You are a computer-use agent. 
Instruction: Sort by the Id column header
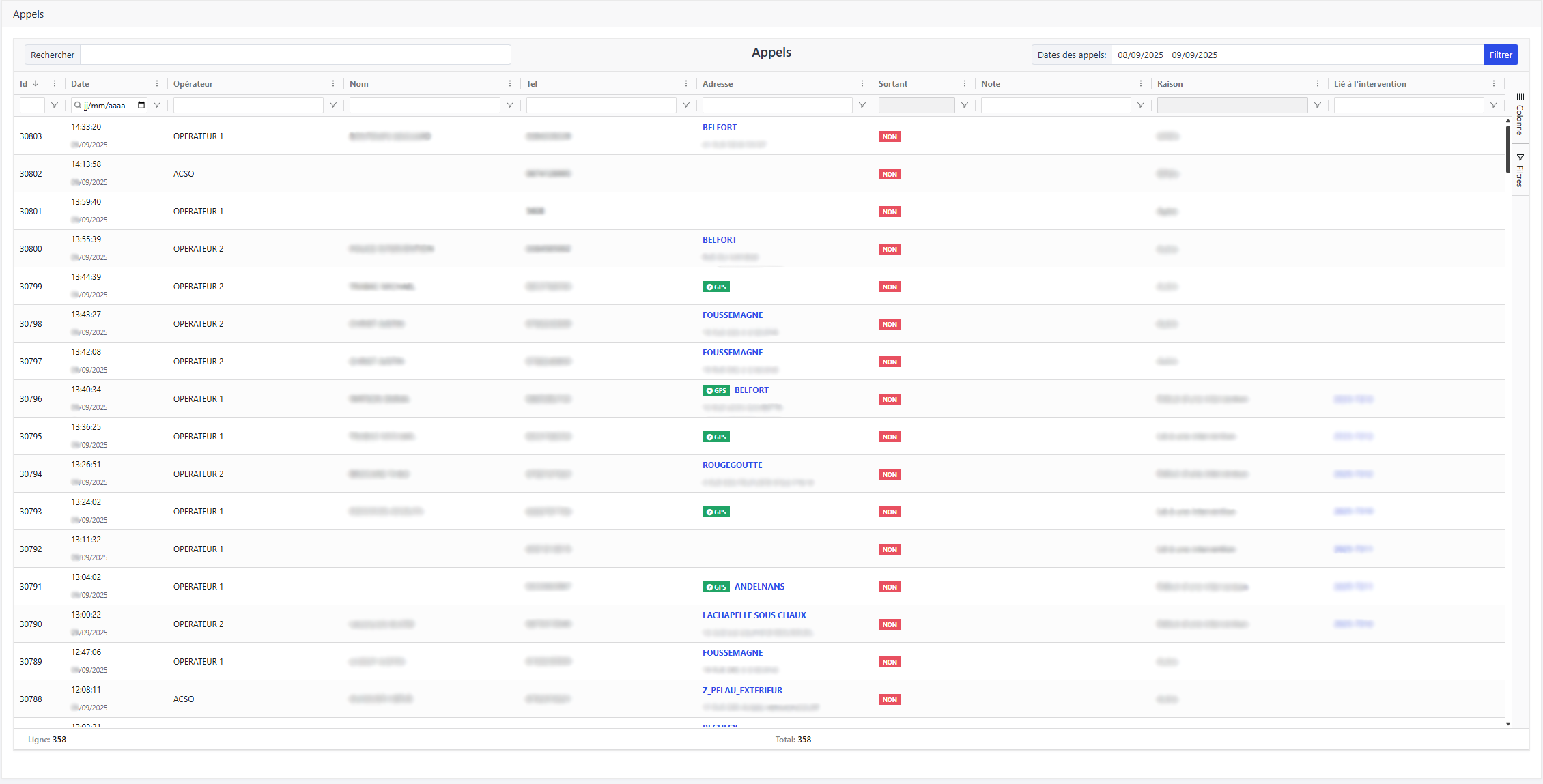tap(24, 84)
